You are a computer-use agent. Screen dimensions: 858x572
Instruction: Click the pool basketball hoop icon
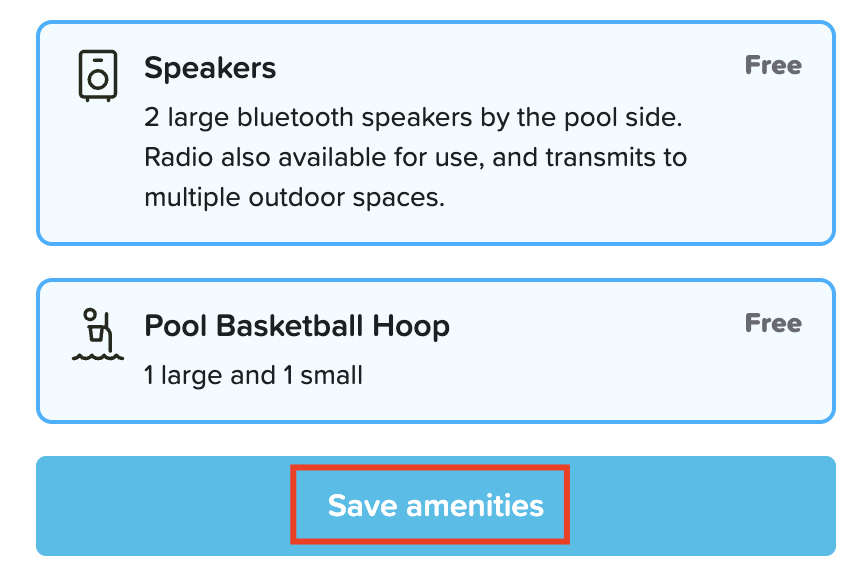(98, 334)
